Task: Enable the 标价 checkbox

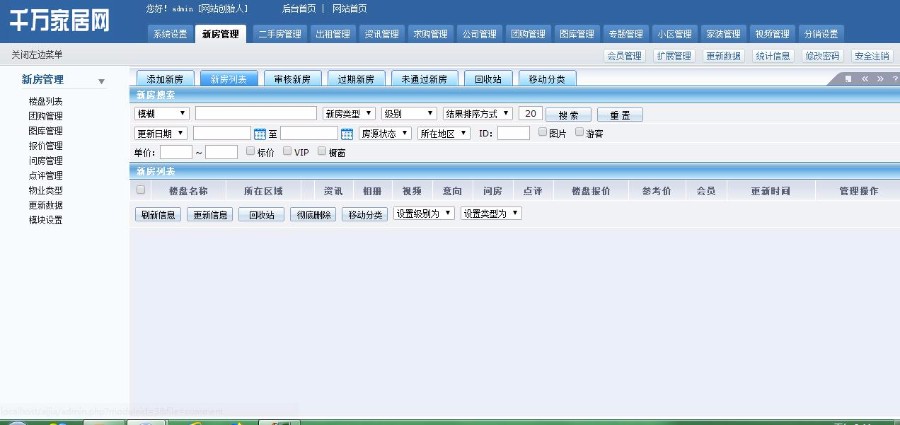Action: pyautogui.click(x=250, y=151)
